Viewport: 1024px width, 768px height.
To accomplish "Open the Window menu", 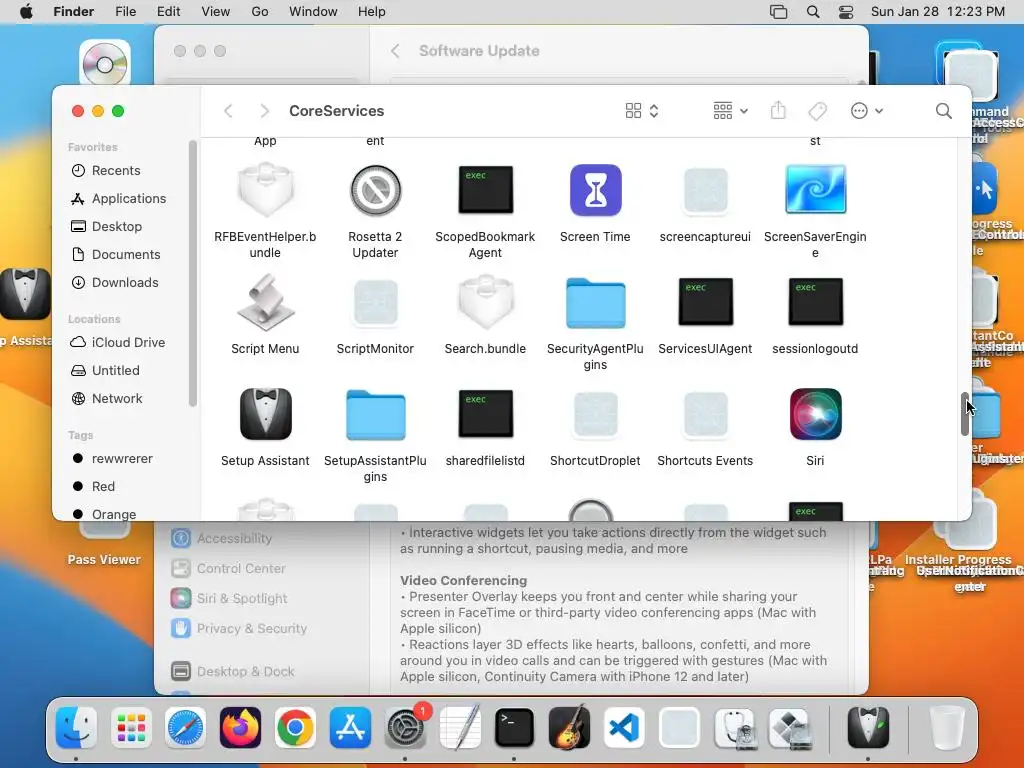I will 313,12.
